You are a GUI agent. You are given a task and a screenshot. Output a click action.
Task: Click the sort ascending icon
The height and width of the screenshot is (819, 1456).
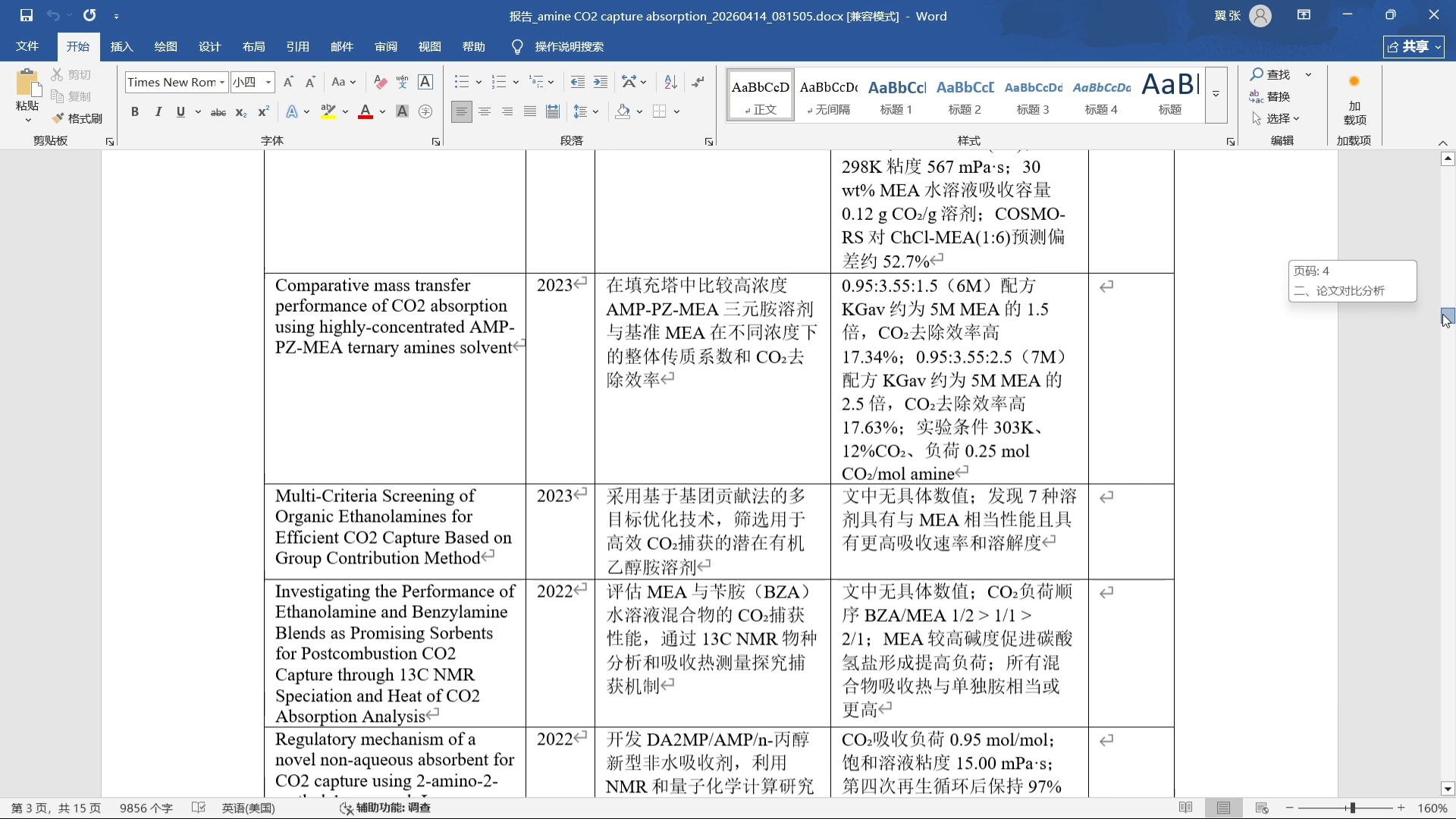coord(670,82)
